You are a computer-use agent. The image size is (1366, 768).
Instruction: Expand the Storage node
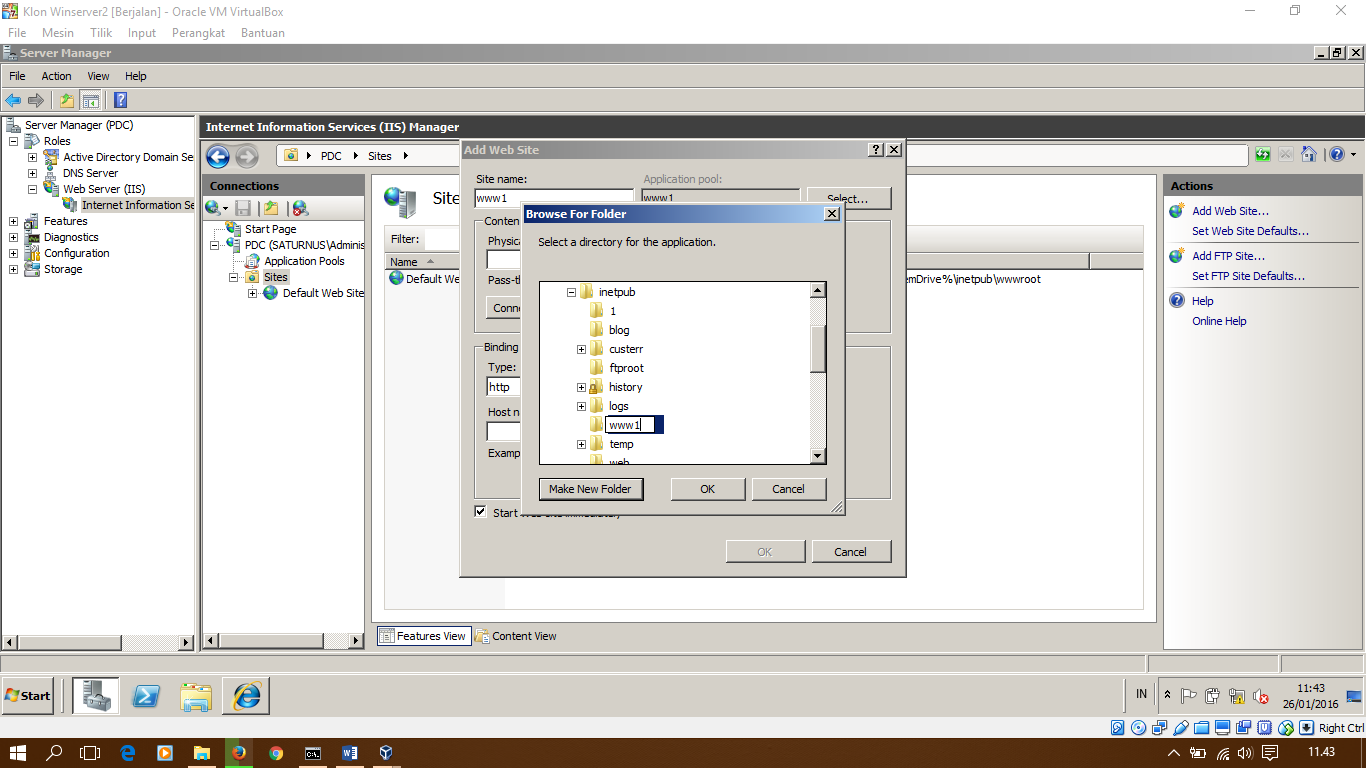coord(14,269)
